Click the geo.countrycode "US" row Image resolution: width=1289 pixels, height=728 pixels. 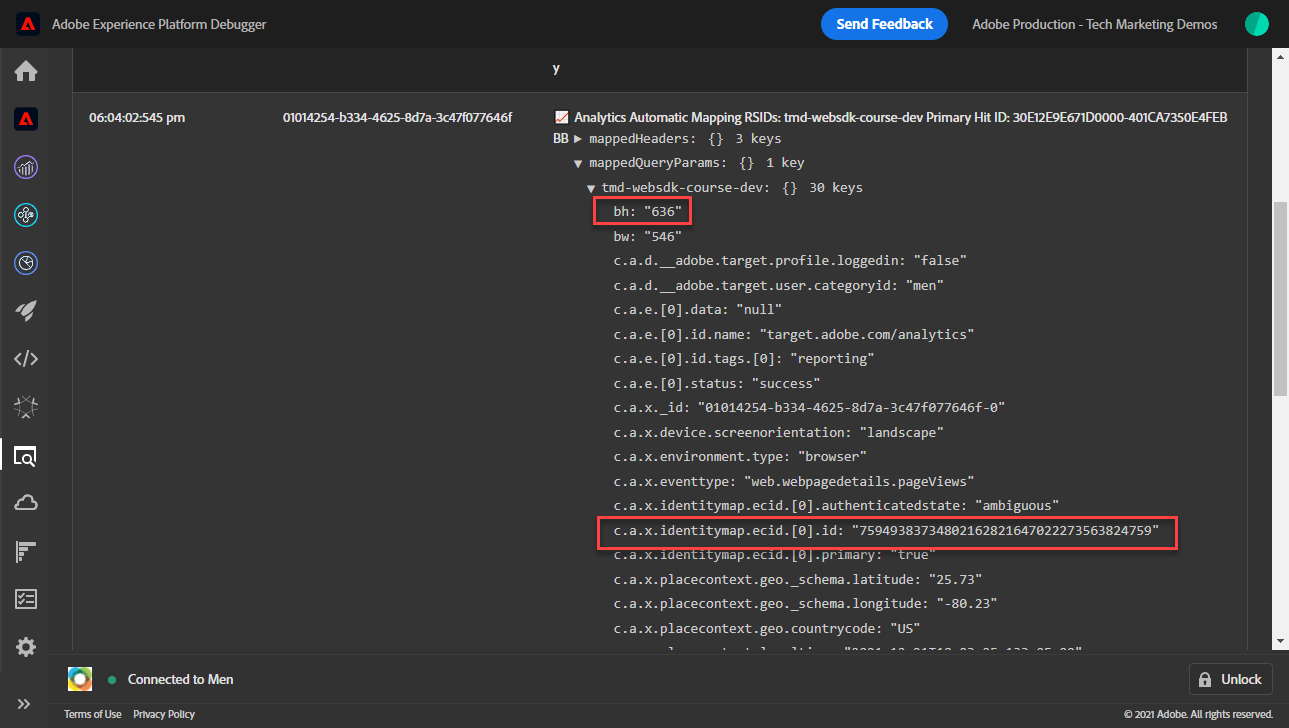767,628
